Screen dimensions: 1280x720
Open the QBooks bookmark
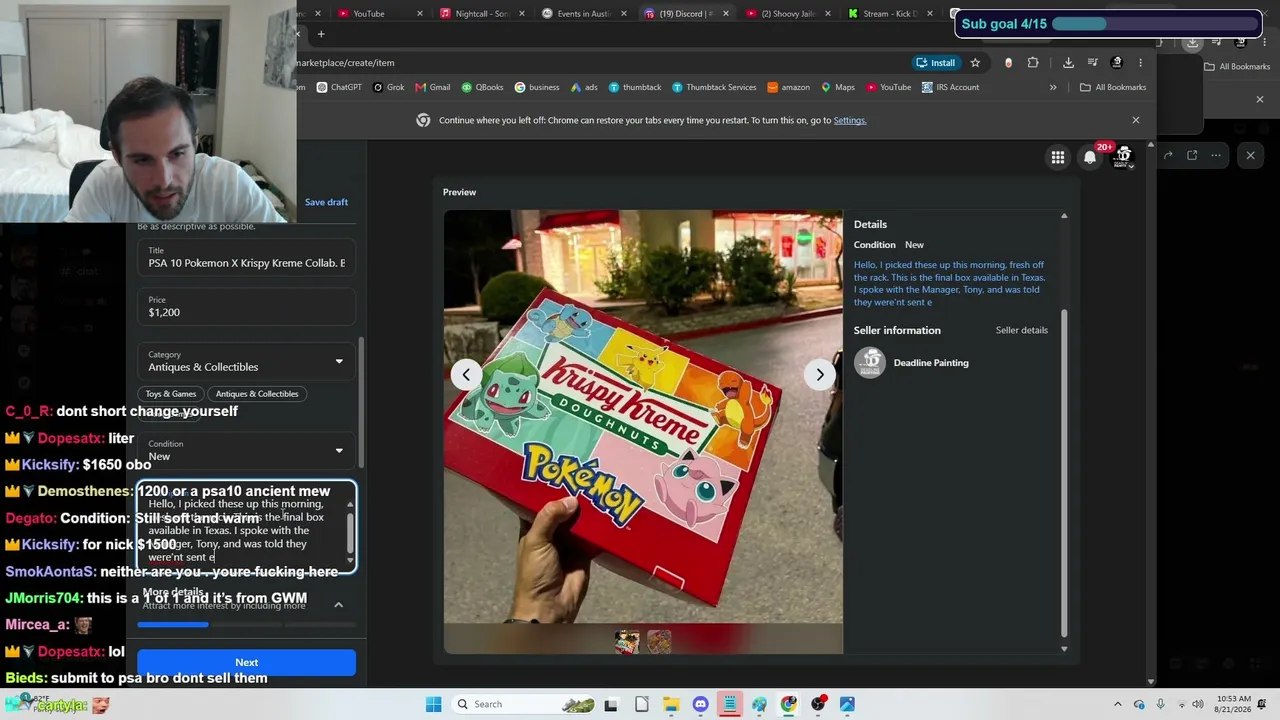(x=483, y=87)
